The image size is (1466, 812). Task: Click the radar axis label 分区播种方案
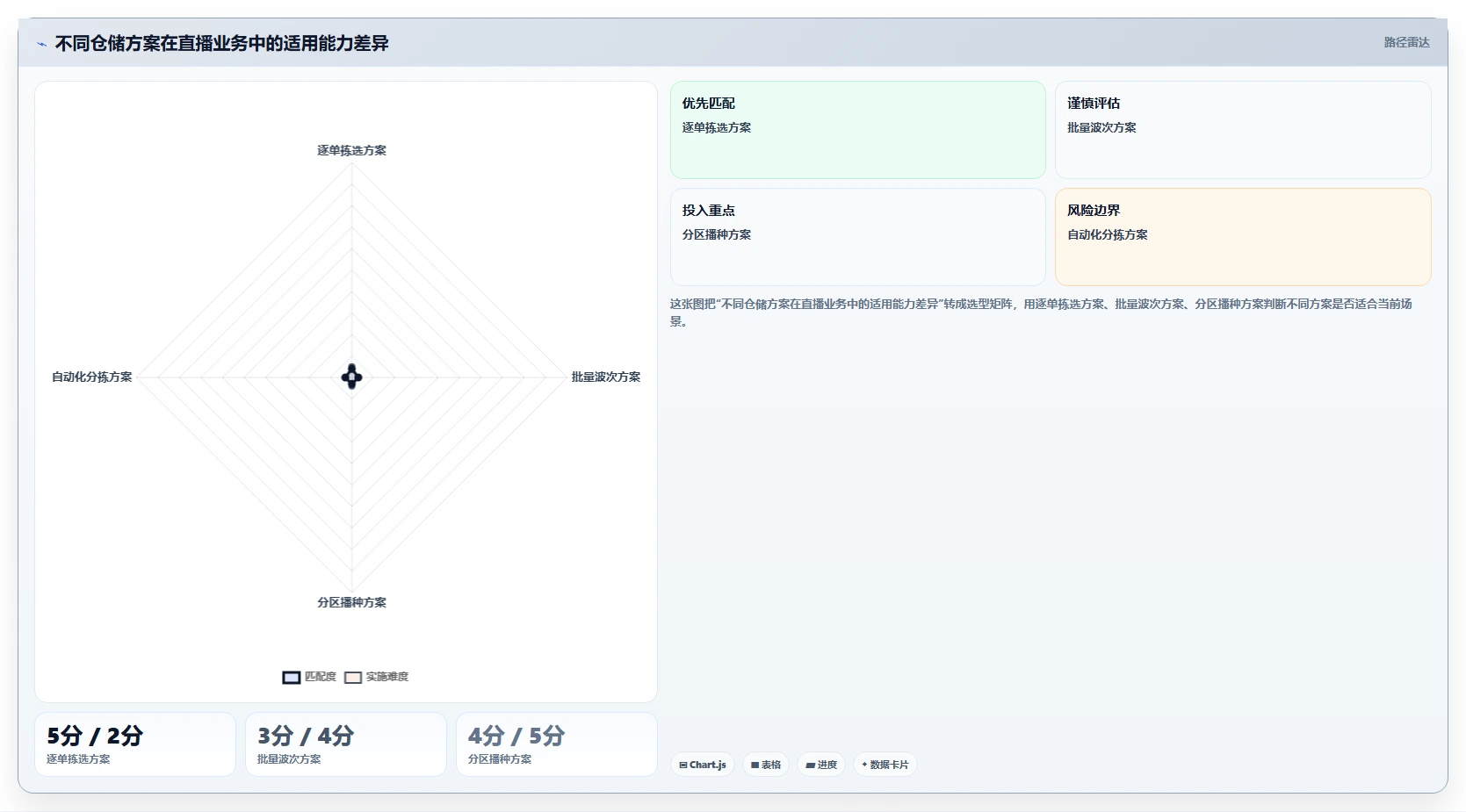(351, 602)
